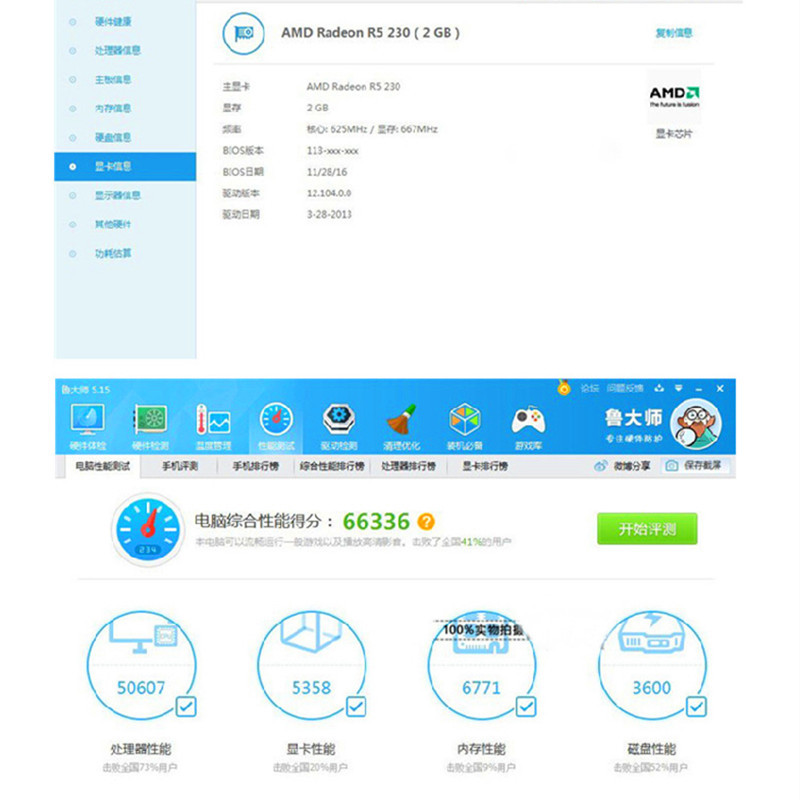
Task: Click the disk performance circle showing 3600
Action: 652,665
